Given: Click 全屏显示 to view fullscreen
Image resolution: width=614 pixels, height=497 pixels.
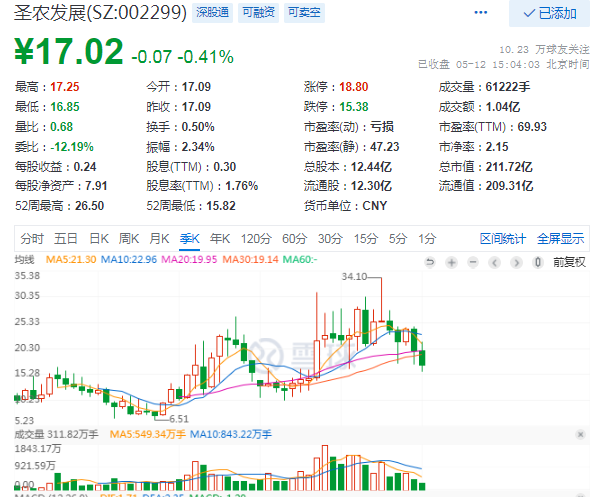Looking at the screenshot, I should click(x=560, y=238).
